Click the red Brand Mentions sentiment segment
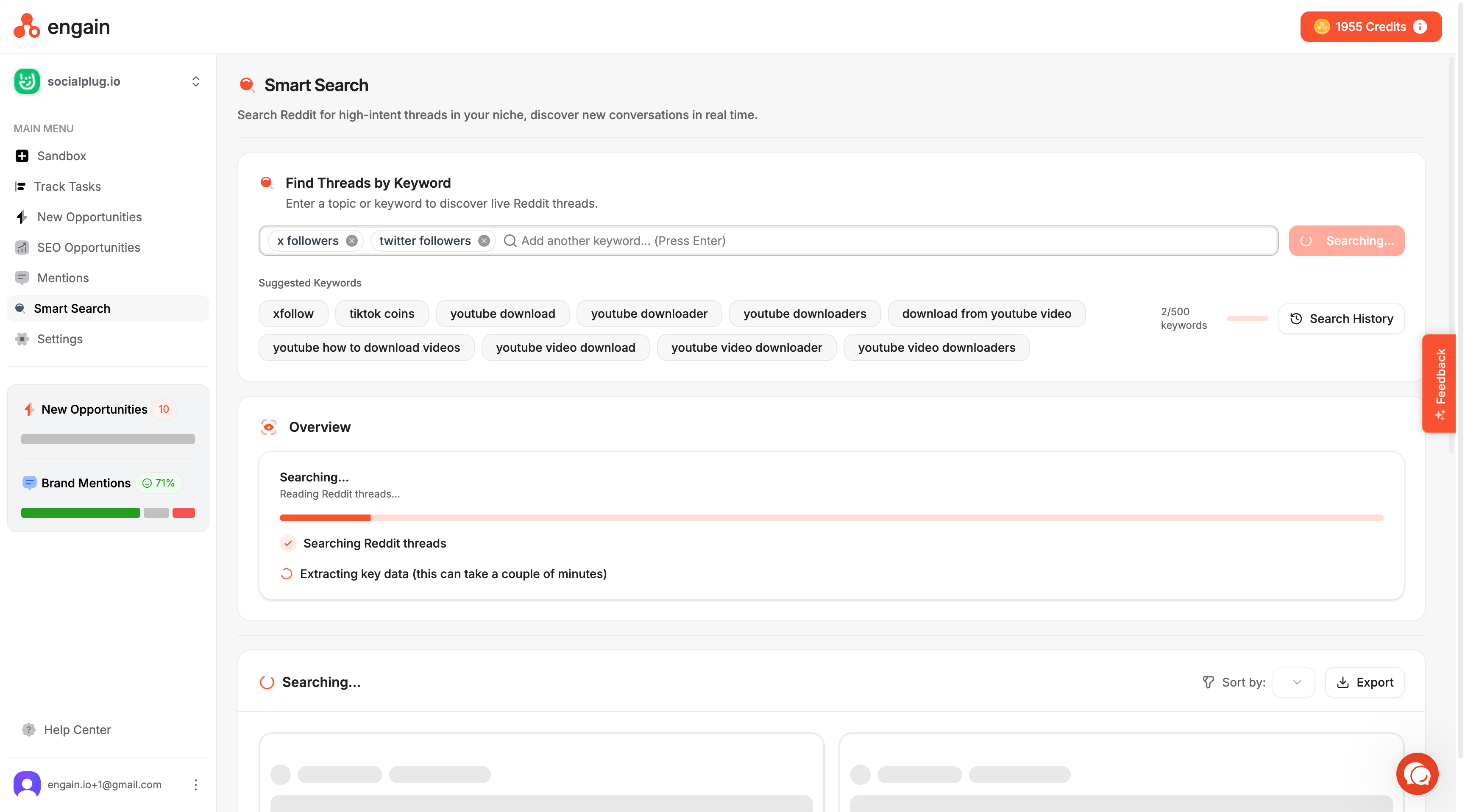The width and height of the screenshot is (1465, 812). (184, 513)
